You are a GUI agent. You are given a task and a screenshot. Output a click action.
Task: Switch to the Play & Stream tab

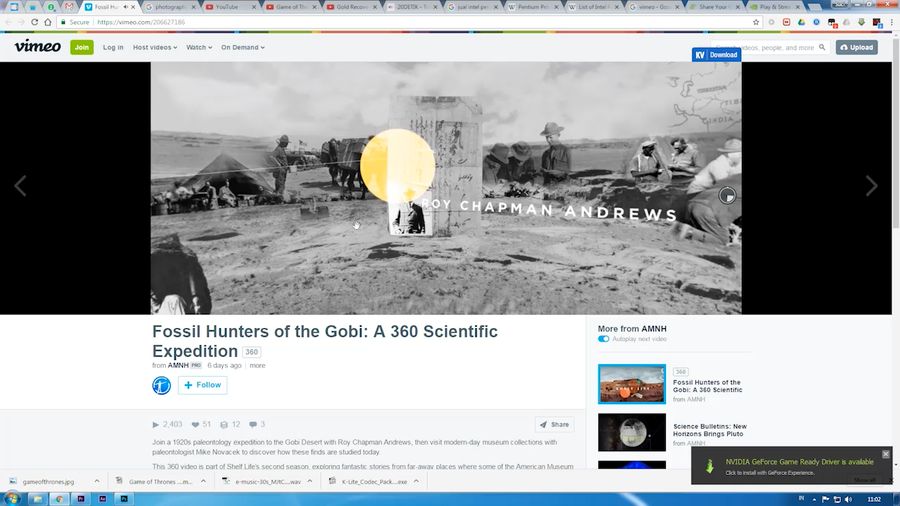[774, 7]
